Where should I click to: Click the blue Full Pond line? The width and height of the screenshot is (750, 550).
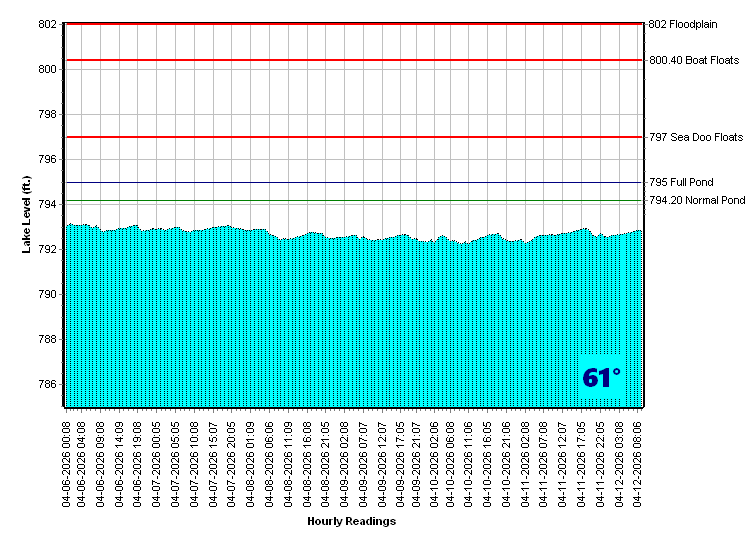coord(350,183)
